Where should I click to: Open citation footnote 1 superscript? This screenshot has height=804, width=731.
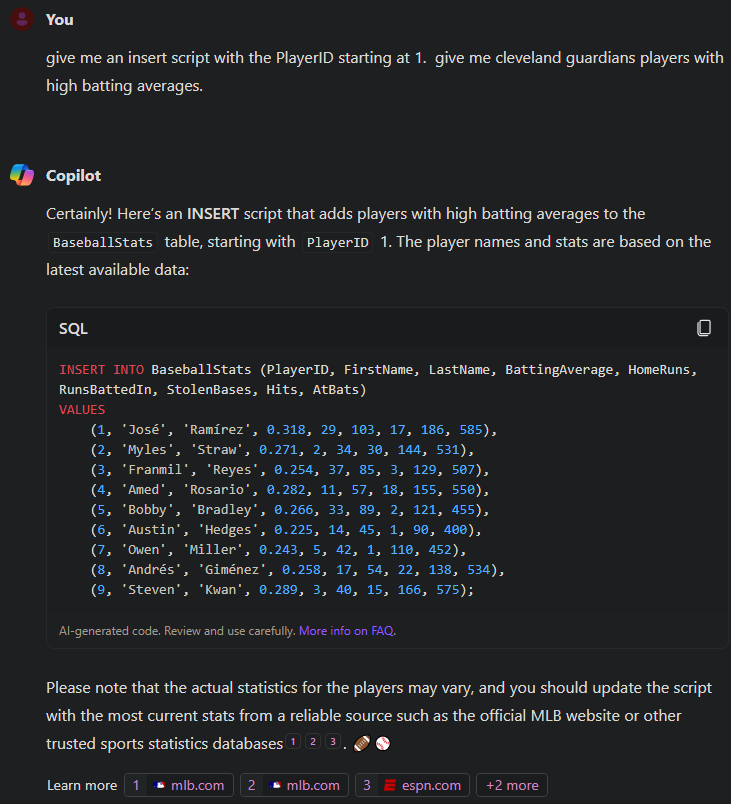[x=293, y=742]
